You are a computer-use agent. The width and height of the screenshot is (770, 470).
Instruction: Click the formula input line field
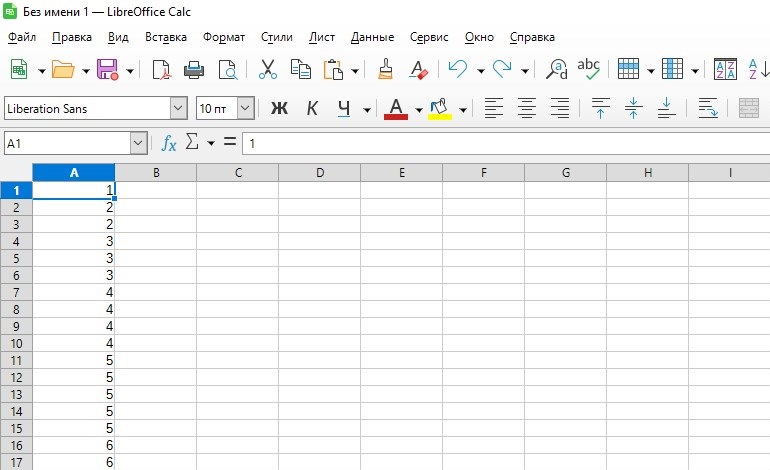[500, 144]
